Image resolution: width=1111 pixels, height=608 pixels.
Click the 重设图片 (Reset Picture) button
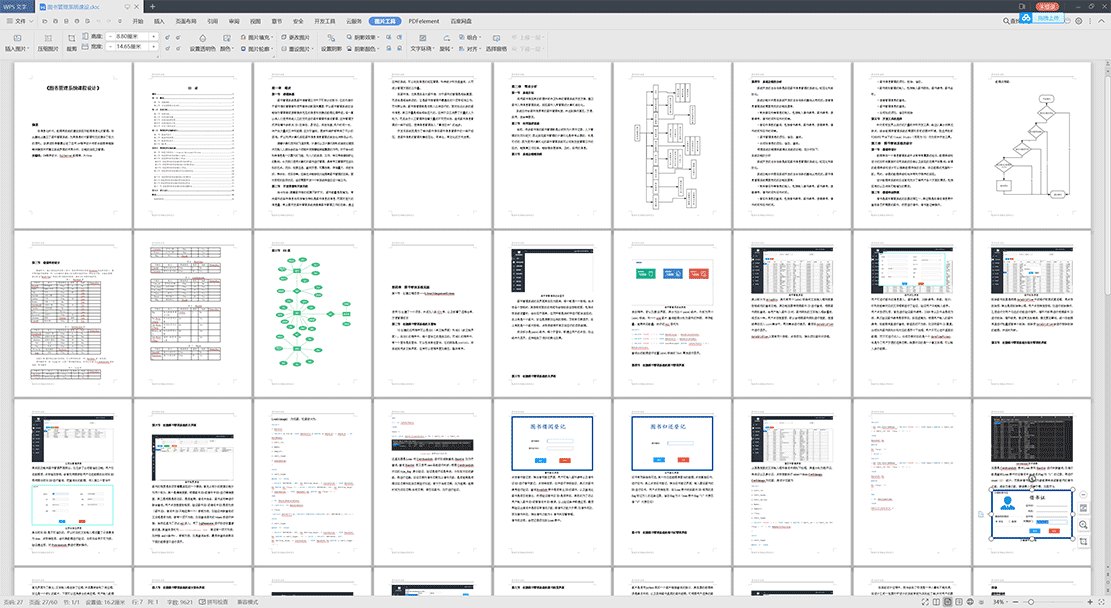pyautogui.click(x=296, y=47)
